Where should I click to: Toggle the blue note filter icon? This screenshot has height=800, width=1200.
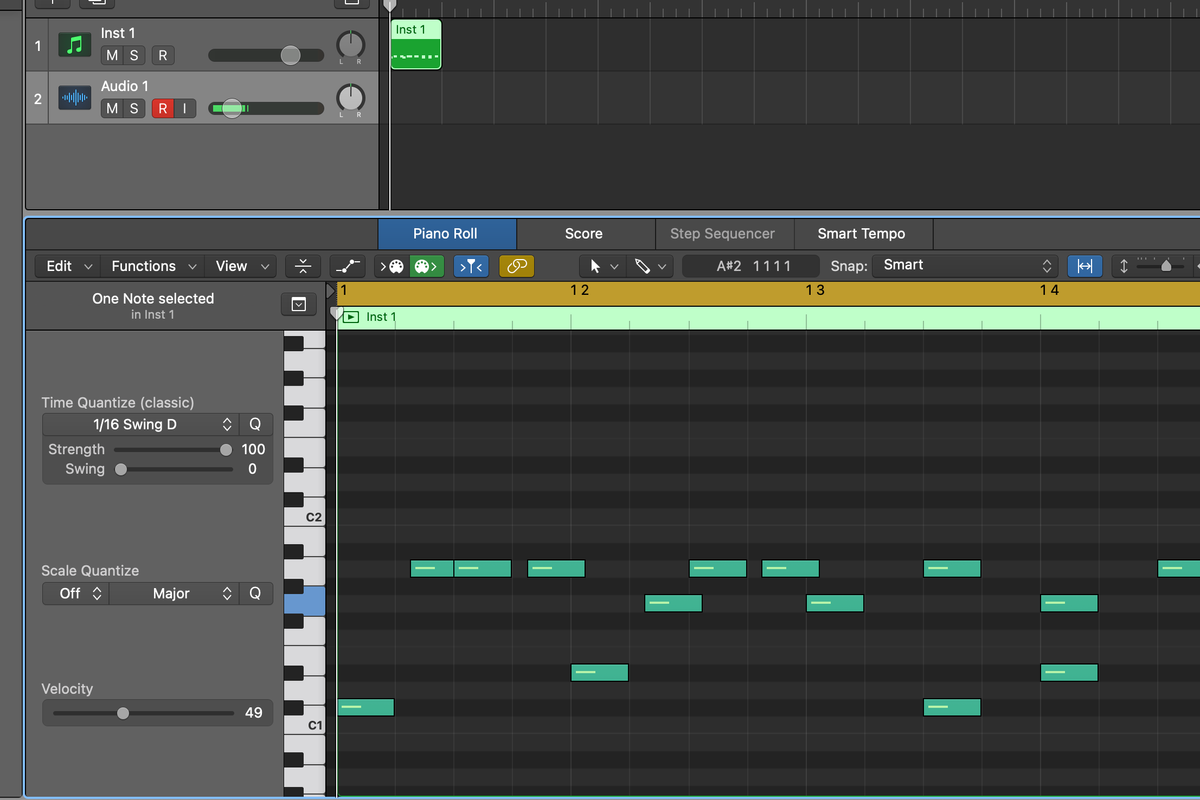coord(471,266)
